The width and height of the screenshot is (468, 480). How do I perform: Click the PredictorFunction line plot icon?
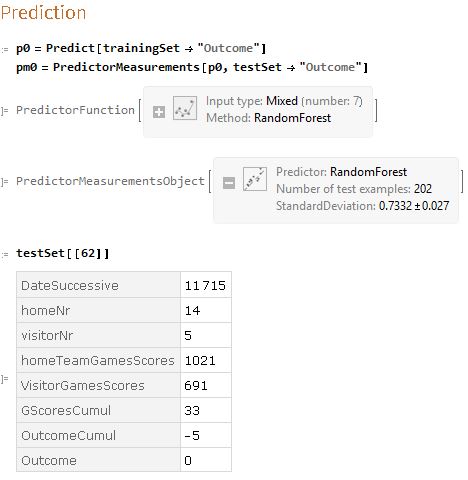tap(185, 108)
